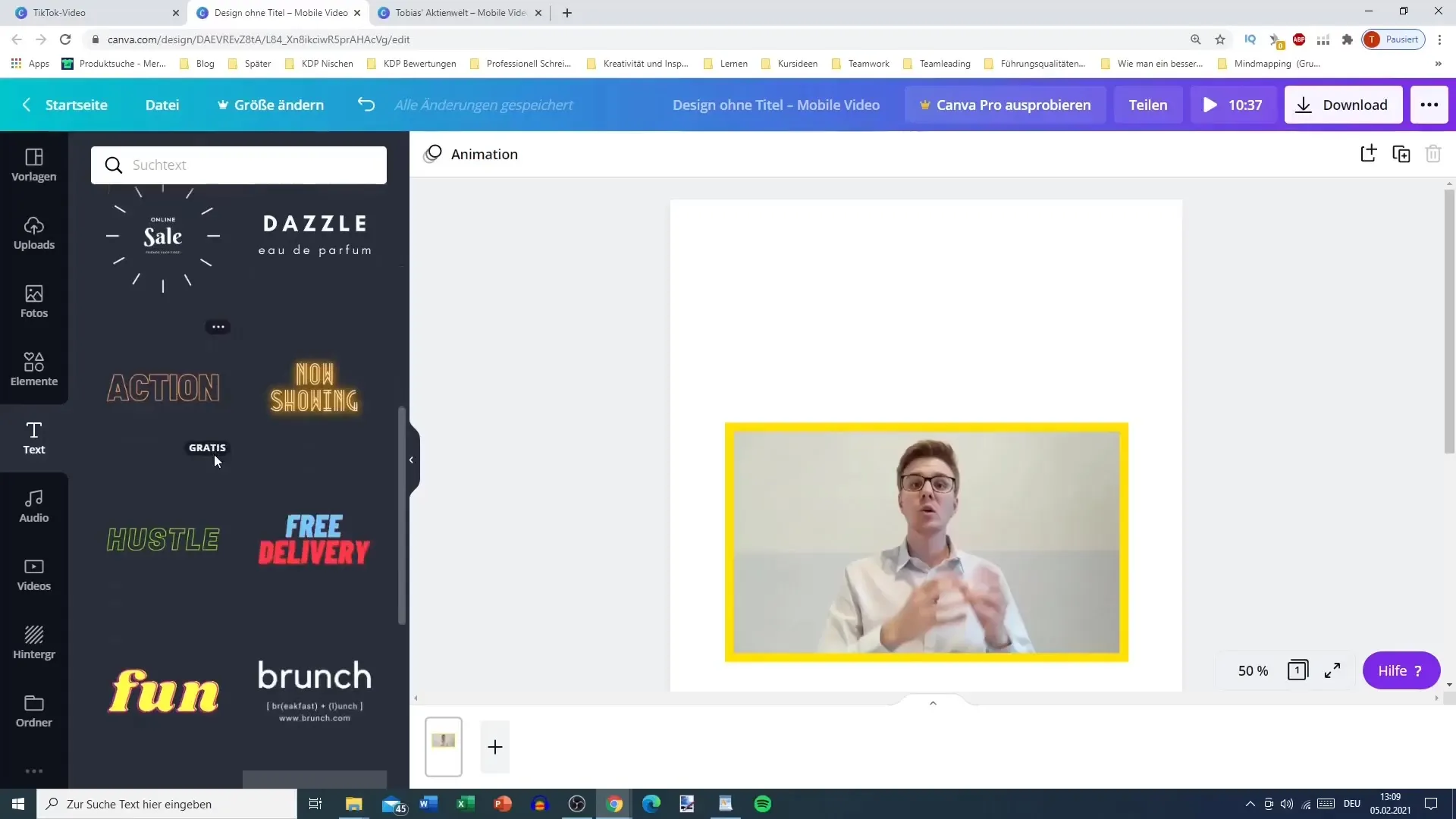The width and height of the screenshot is (1456, 819).
Task: Open the Blog bookmark folder
Action: (x=197, y=64)
